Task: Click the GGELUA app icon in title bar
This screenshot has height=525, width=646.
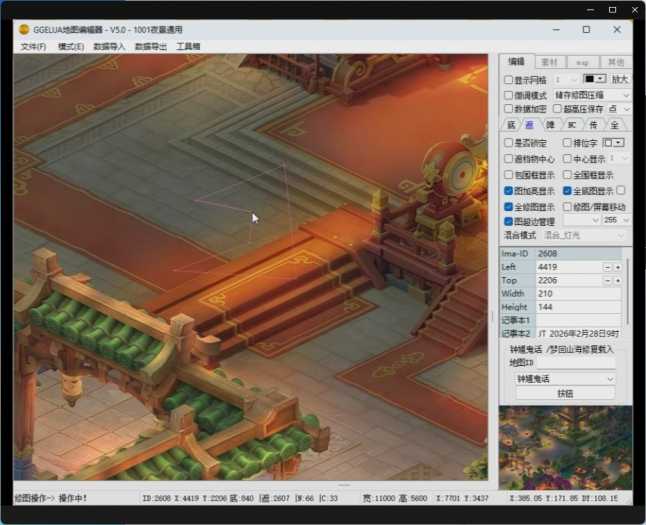Action: tap(24, 29)
